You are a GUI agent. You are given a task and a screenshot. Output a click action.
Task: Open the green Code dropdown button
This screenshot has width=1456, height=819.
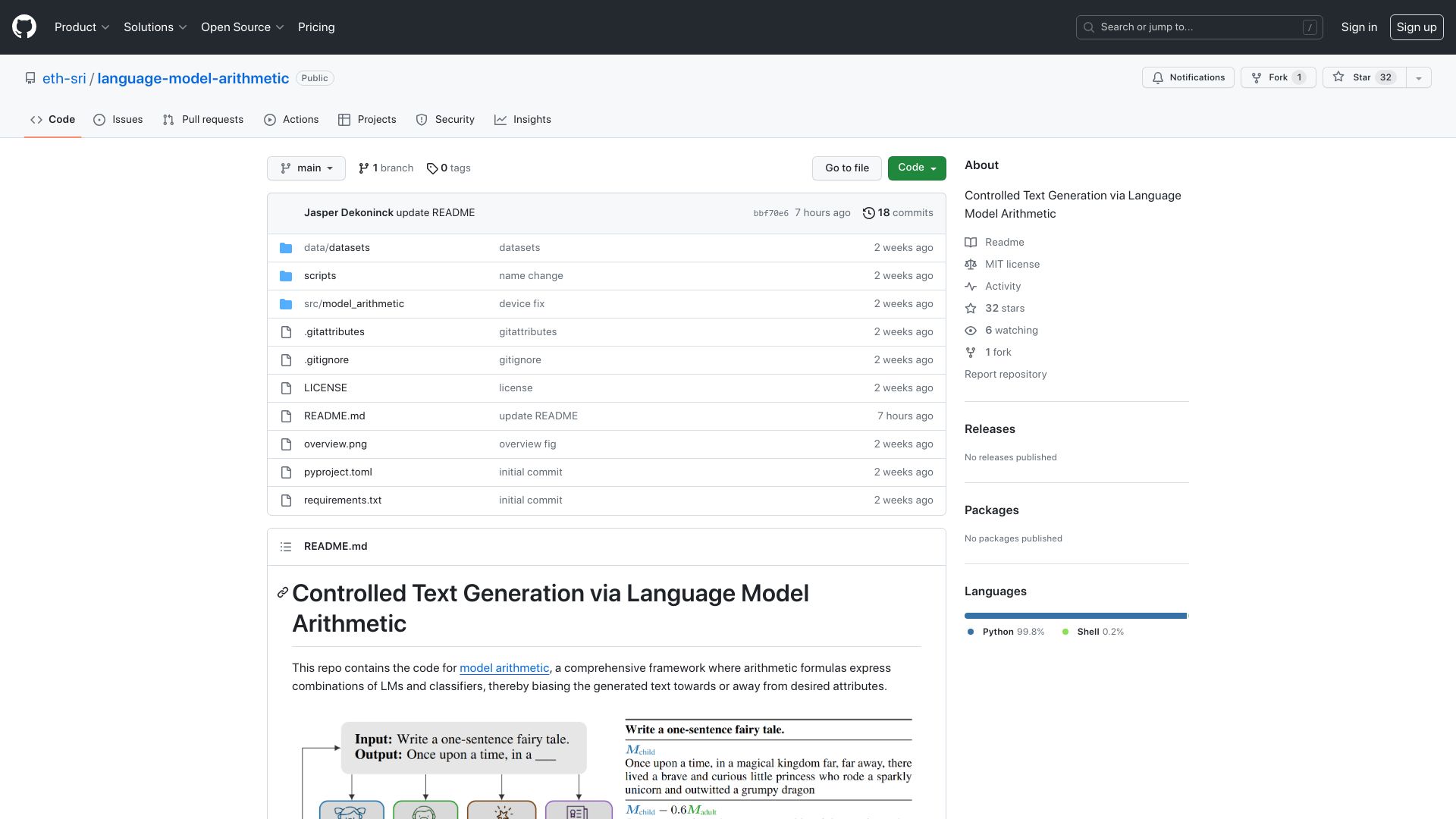(x=917, y=168)
